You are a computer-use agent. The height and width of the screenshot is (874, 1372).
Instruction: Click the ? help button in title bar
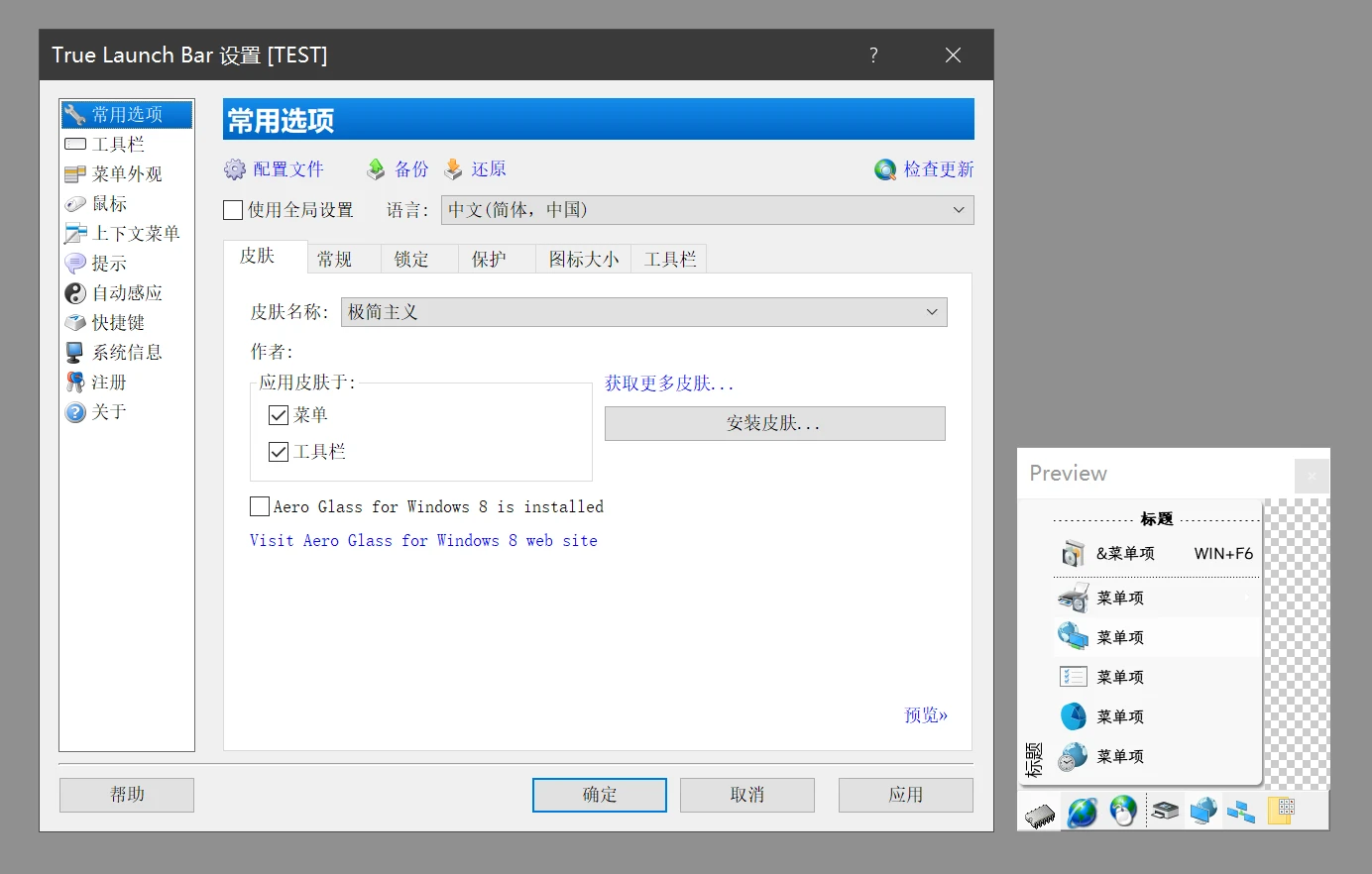pyautogui.click(x=873, y=55)
